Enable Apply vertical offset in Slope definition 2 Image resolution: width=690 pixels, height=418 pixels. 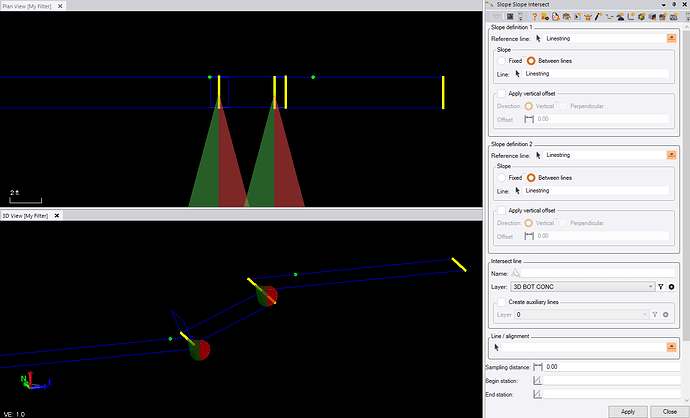click(501, 210)
